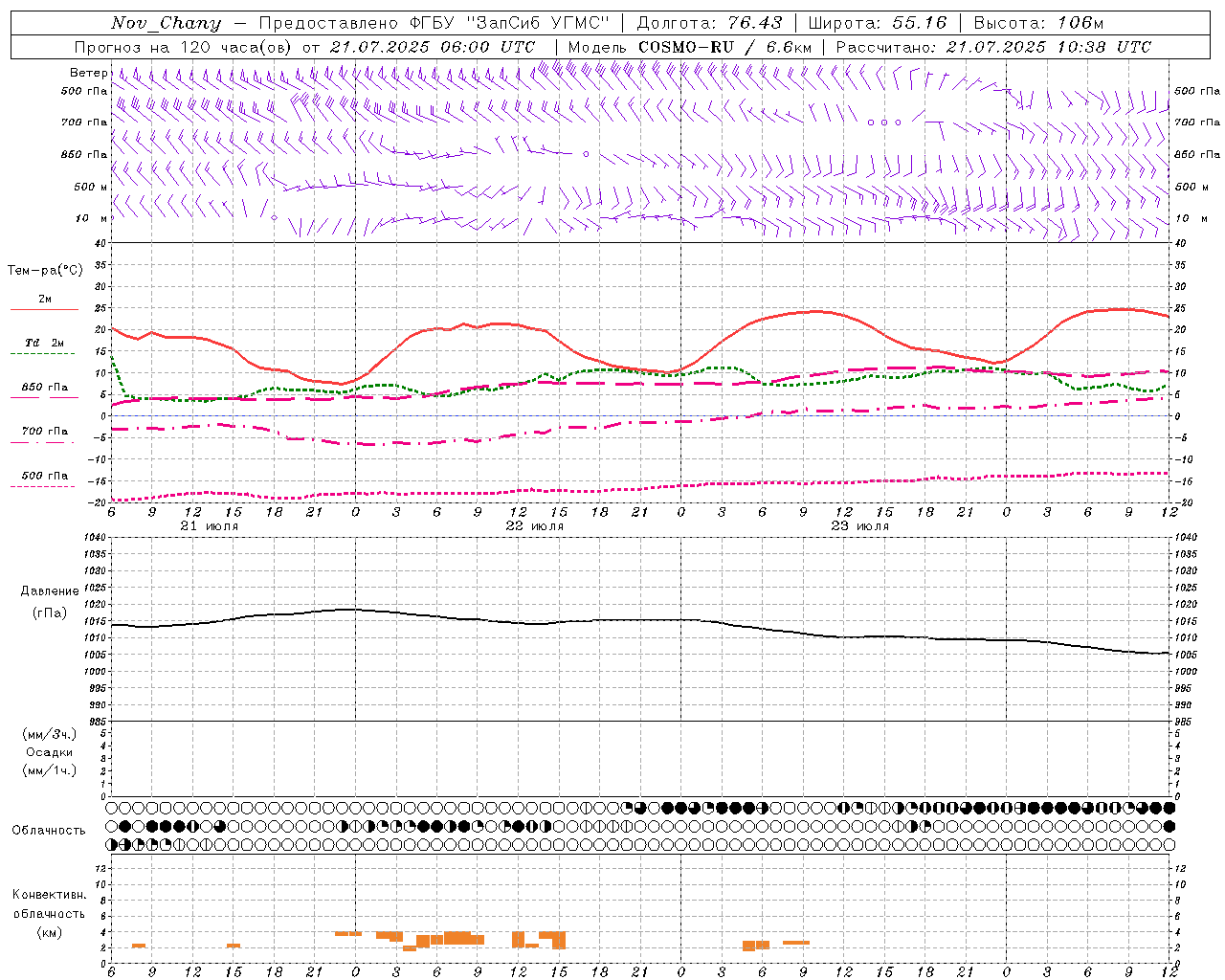Viewport: 1225px width, 980px height.
Task: Select the 'Широта: 55.16' header value
Action: tap(878, 23)
